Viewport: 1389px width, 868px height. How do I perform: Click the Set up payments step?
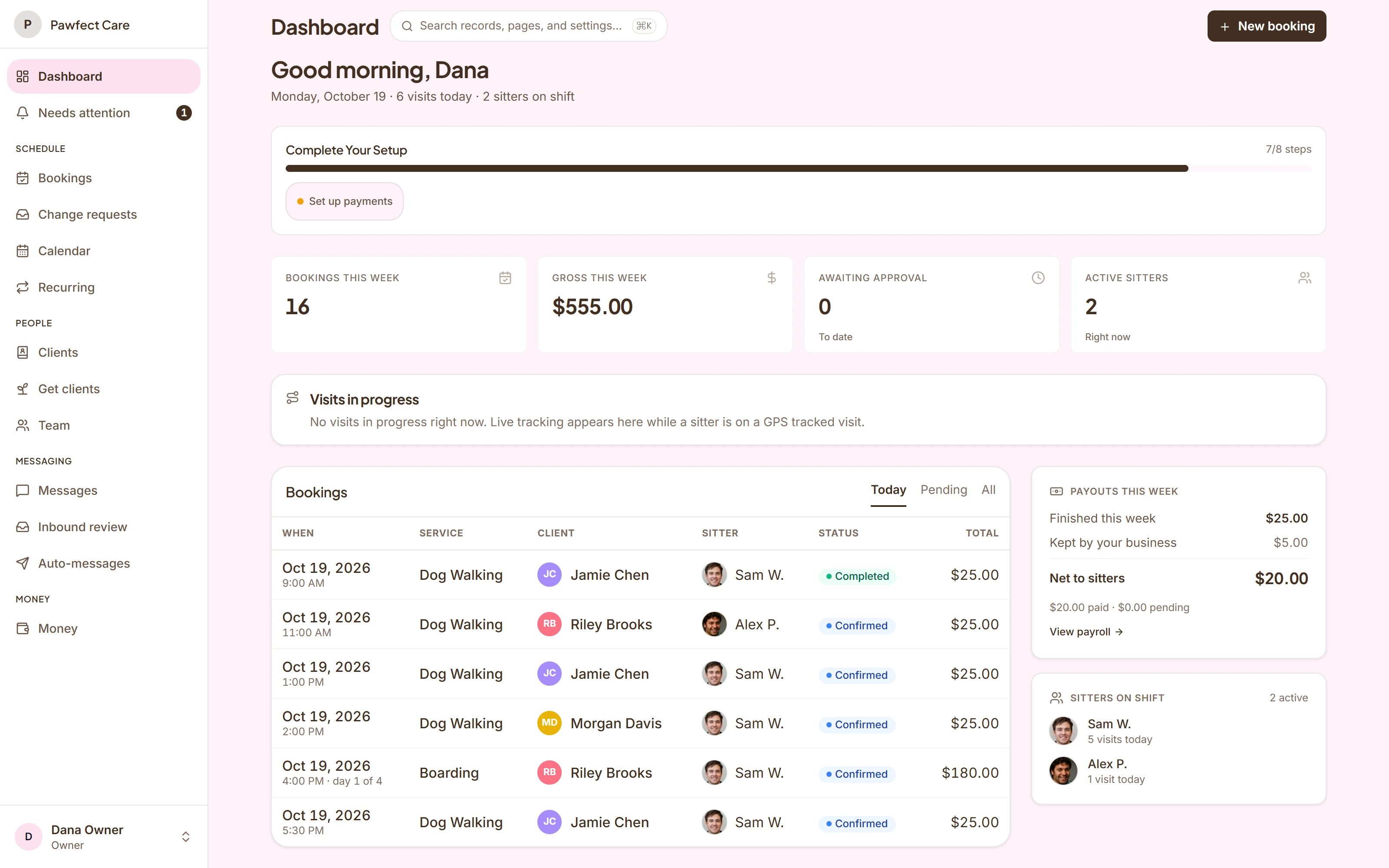[344, 201]
